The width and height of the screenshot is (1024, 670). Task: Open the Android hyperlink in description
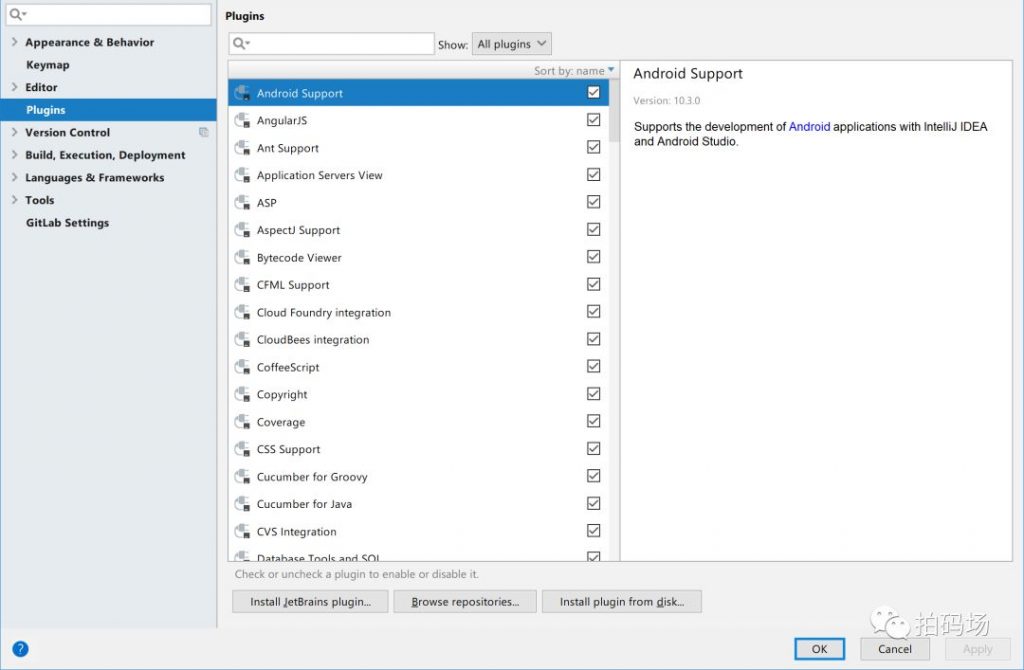pyautogui.click(x=809, y=127)
